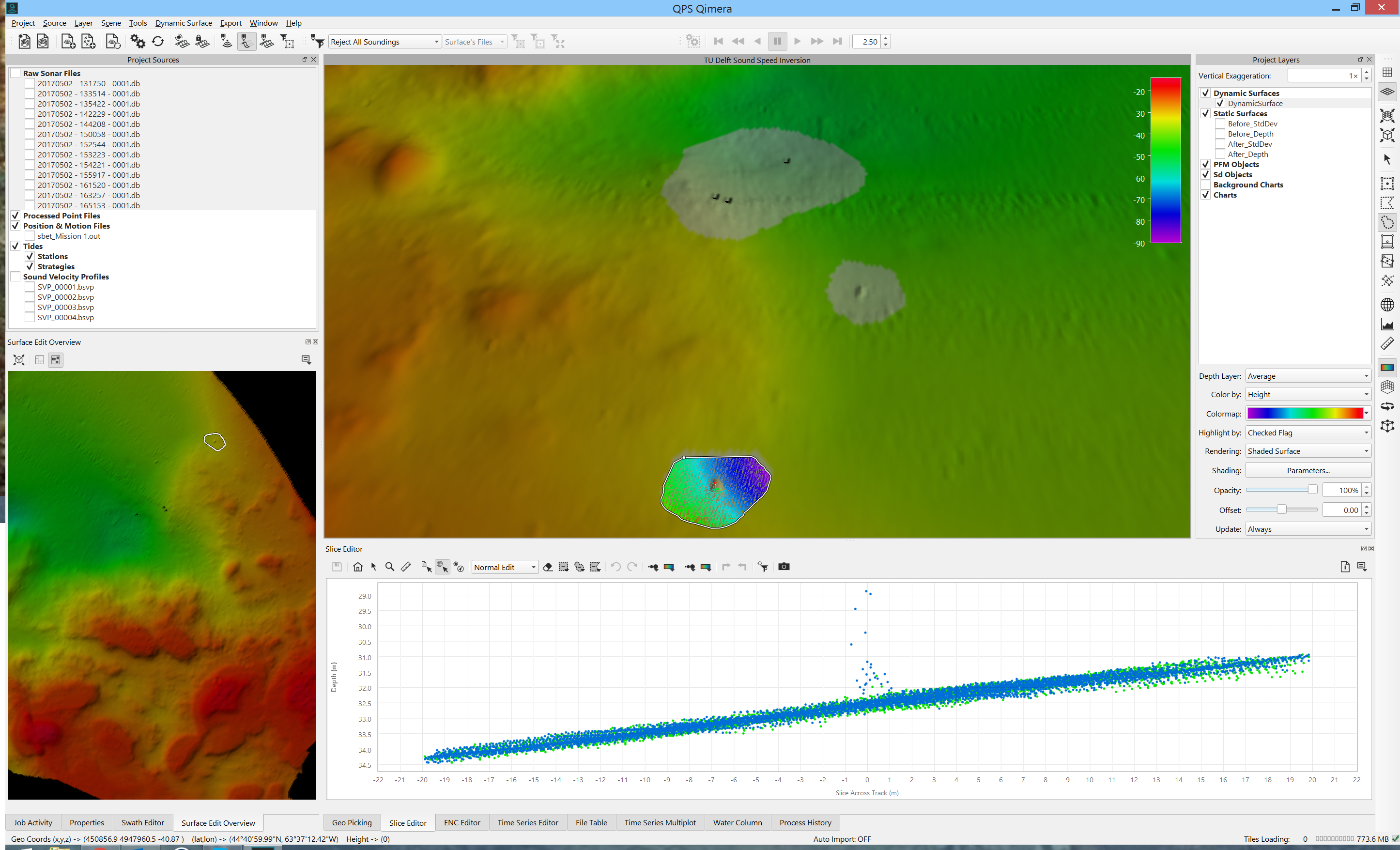Click the shading Parameters... button
This screenshot has height=850, width=1400.
[x=1308, y=470]
